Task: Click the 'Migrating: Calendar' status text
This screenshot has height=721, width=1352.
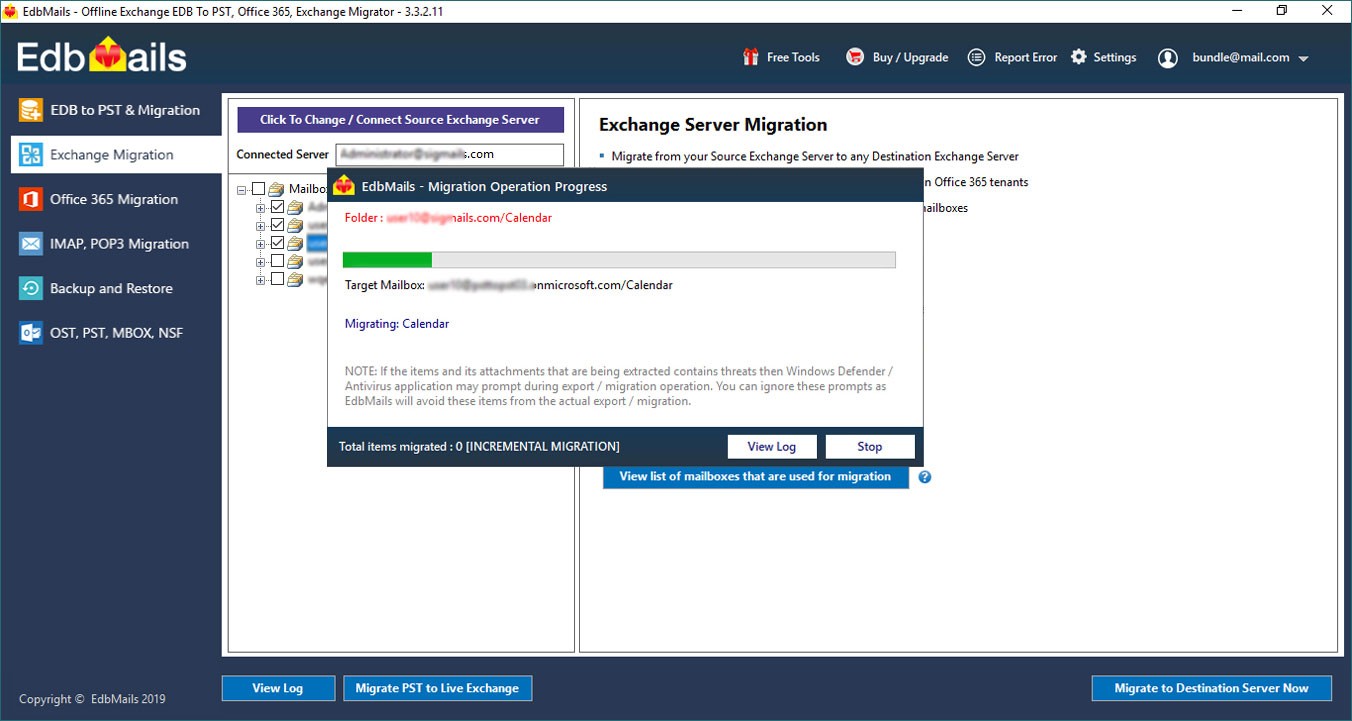Action: [x=397, y=324]
